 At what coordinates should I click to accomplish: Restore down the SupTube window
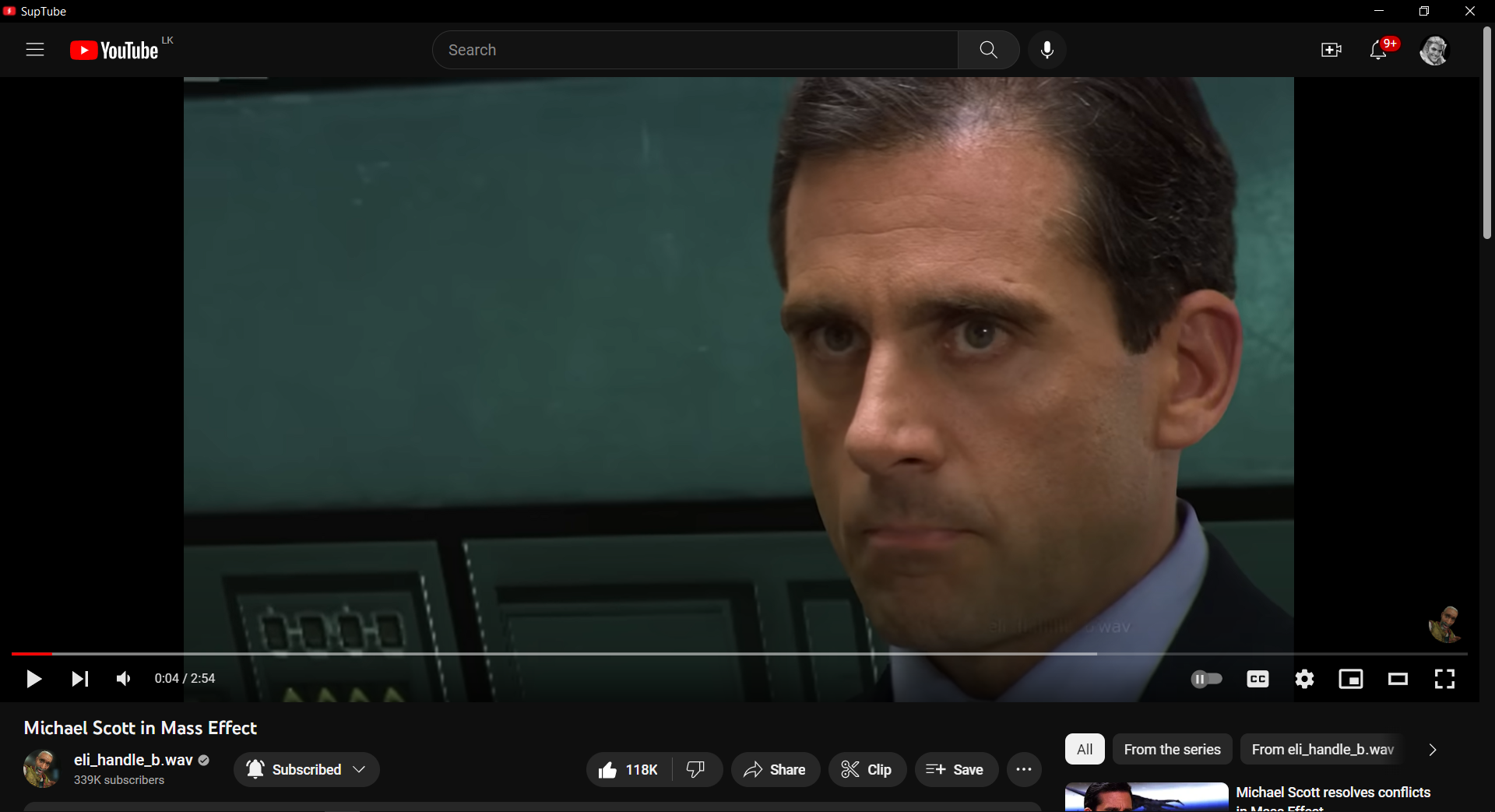(1424, 11)
